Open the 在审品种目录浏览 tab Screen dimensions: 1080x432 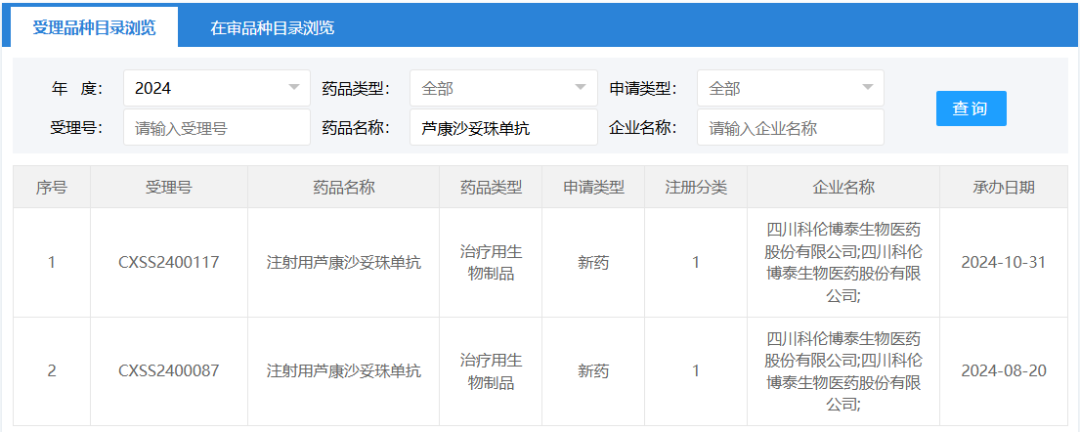tap(272, 28)
